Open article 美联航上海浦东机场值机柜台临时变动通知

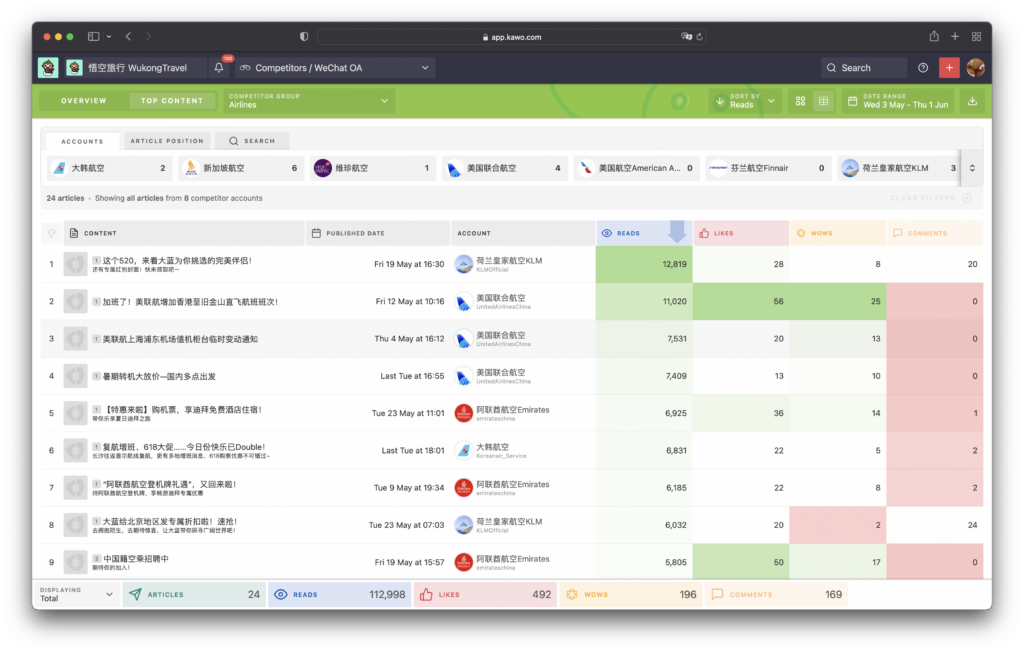click(x=180, y=339)
